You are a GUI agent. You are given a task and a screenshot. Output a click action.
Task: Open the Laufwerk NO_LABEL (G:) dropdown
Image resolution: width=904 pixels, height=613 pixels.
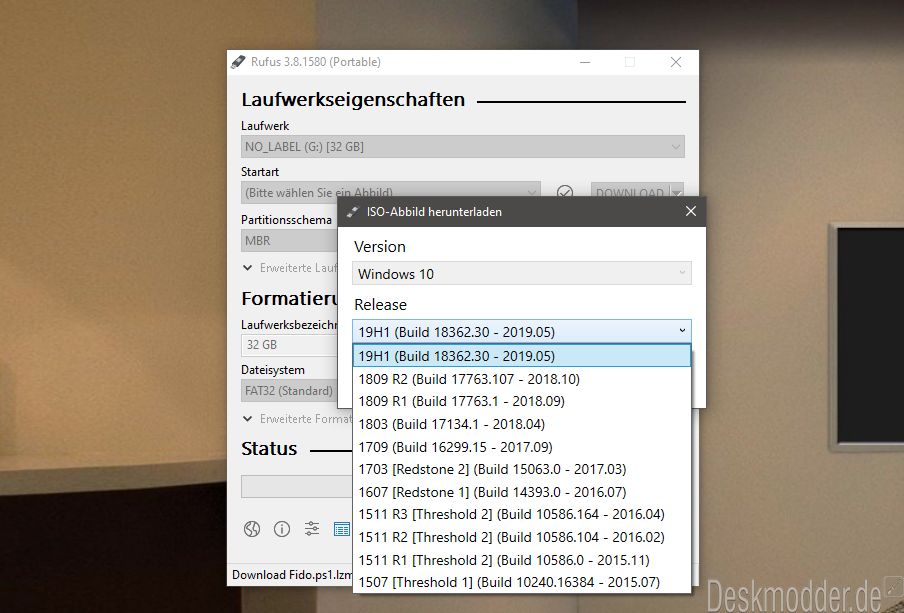[462, 146]
